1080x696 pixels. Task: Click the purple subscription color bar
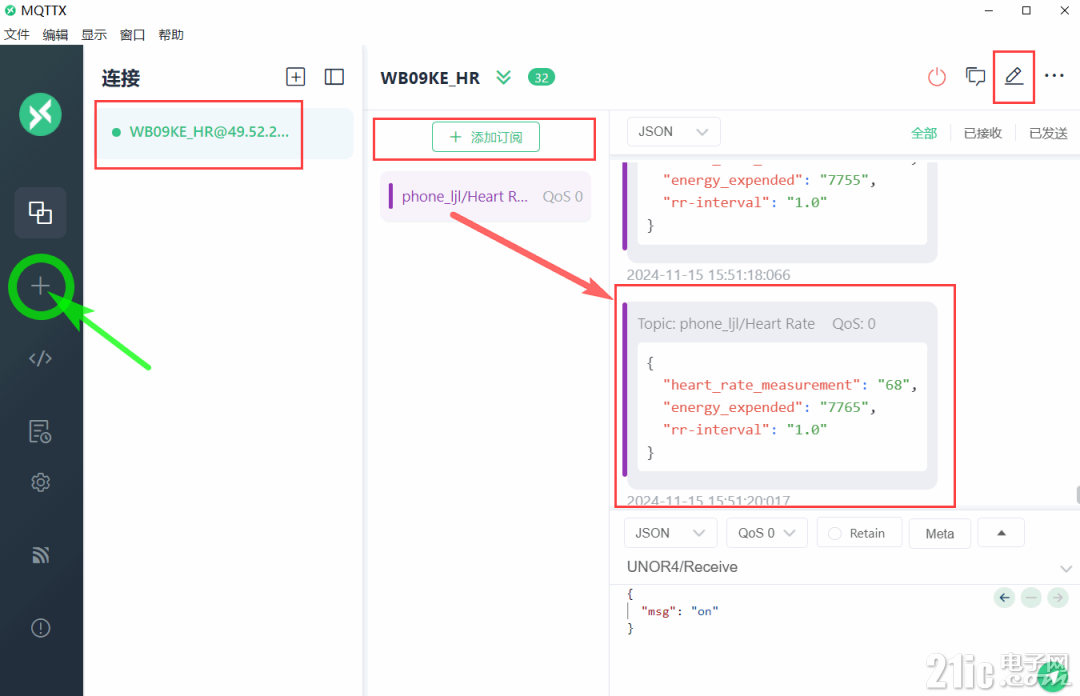391,196
